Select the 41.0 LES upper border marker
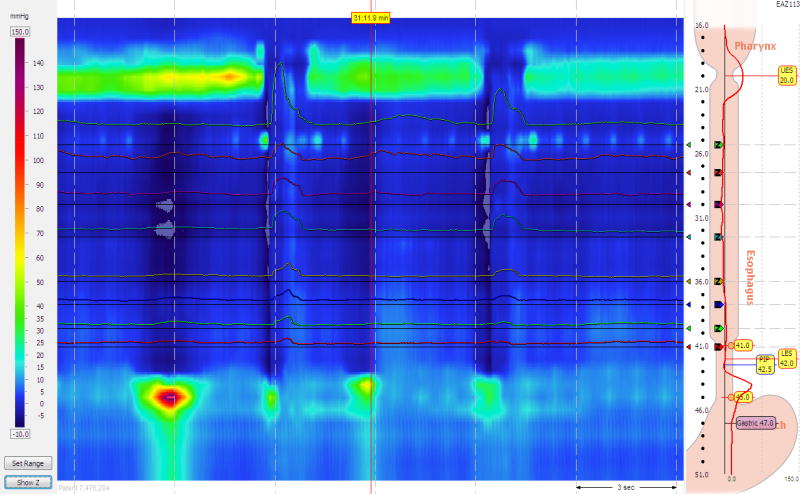The height and width of the screenshot is (494, 800). 742,345
